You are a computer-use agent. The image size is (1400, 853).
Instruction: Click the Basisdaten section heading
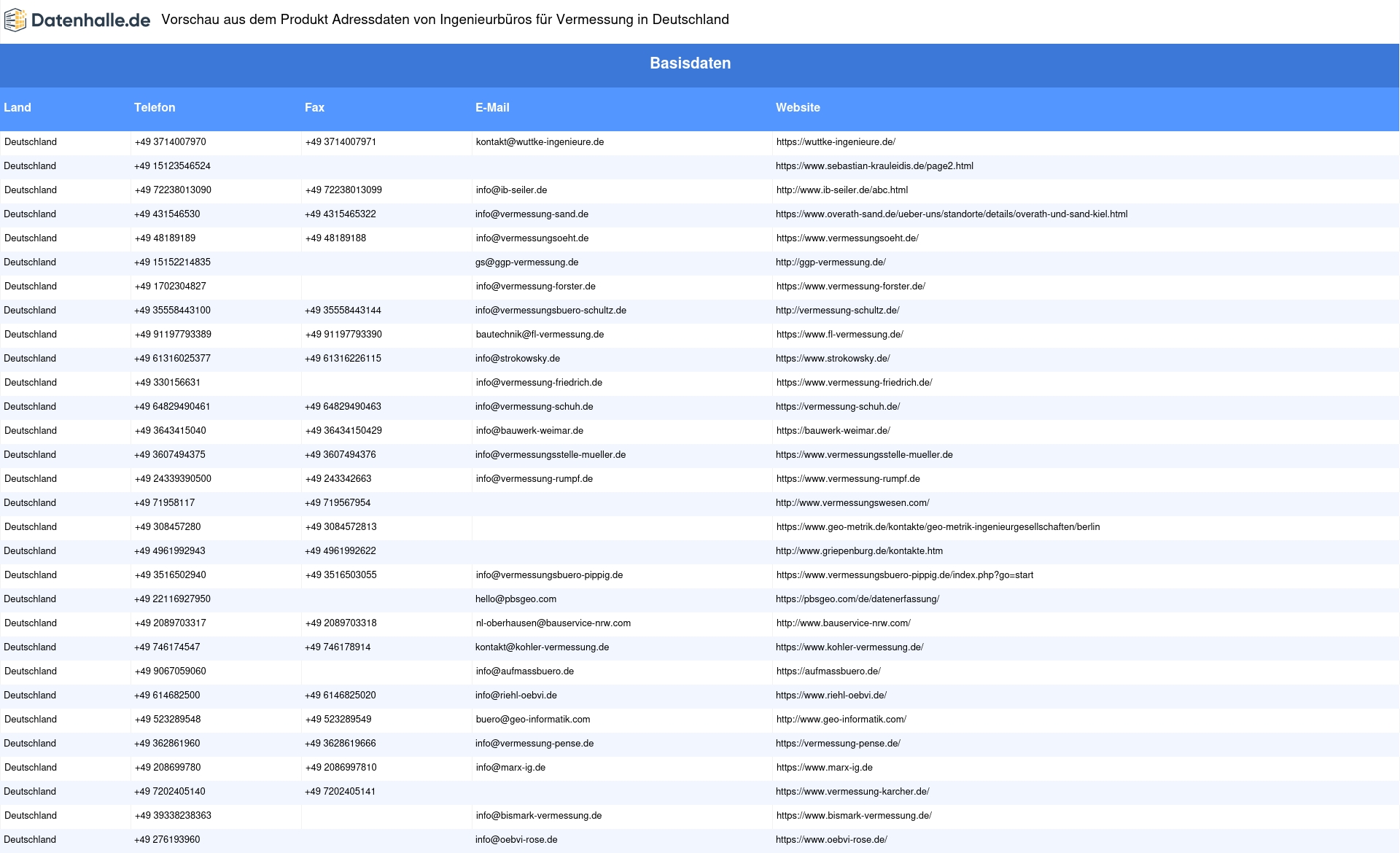click(691, 63)
